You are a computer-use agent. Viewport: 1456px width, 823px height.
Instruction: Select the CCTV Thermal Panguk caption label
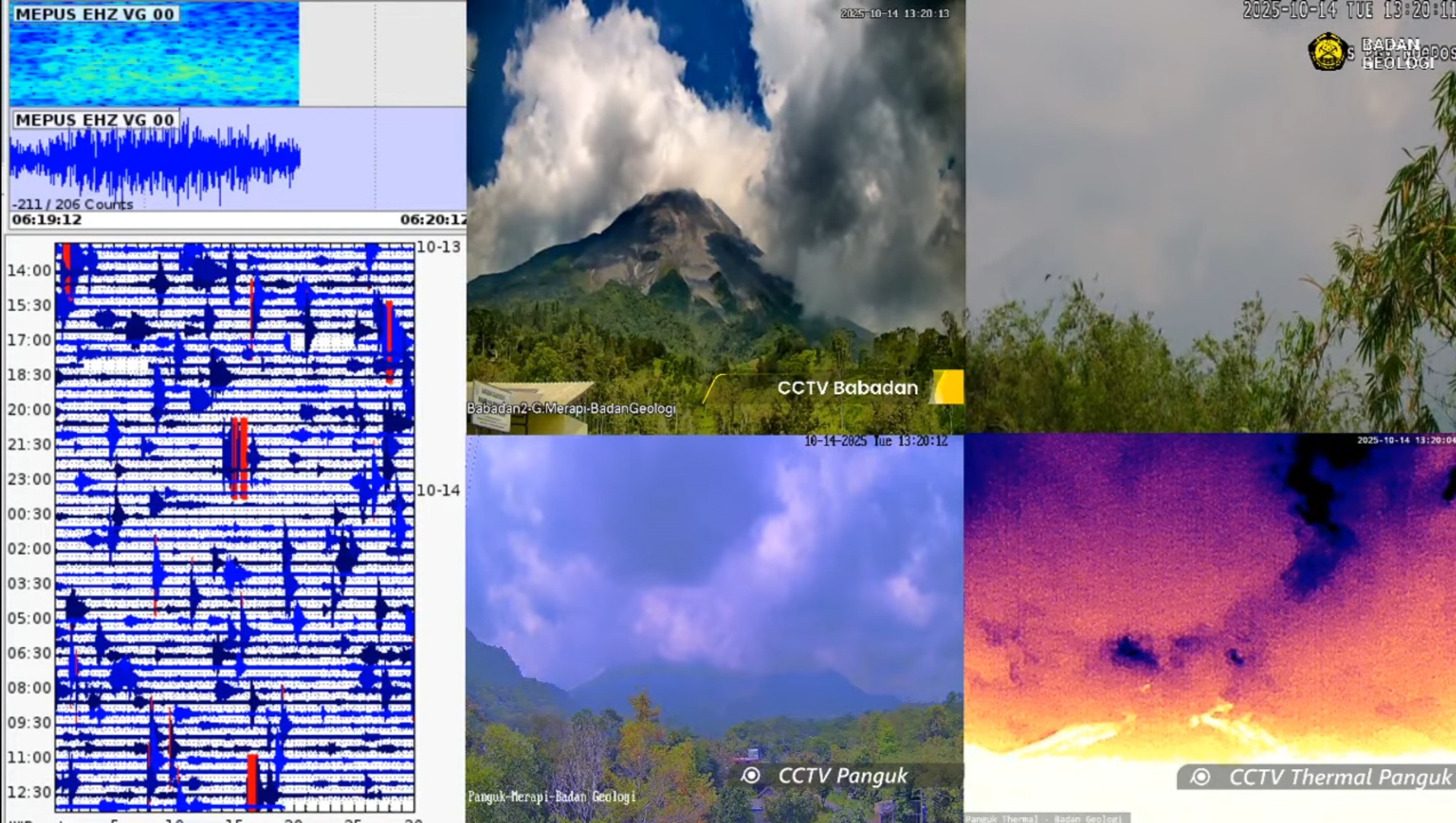pos(1339,777)
